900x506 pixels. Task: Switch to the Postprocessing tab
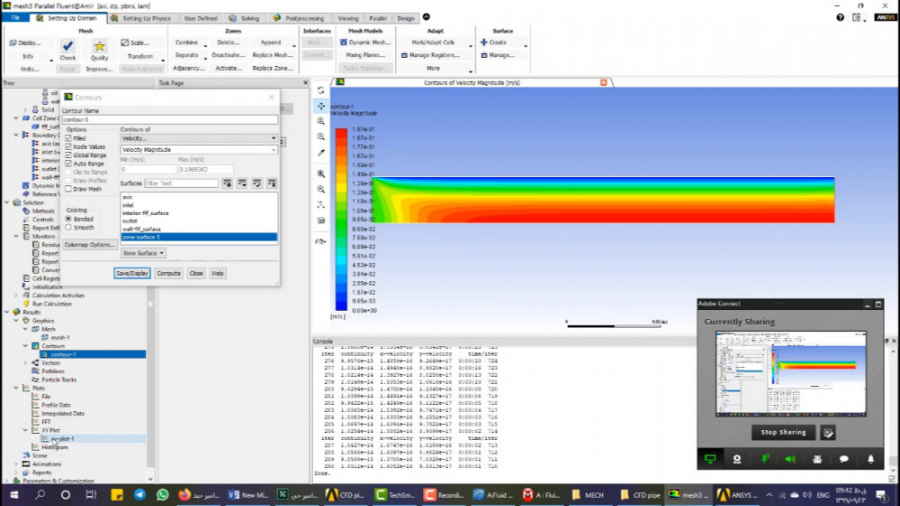[x=298, y=18]
